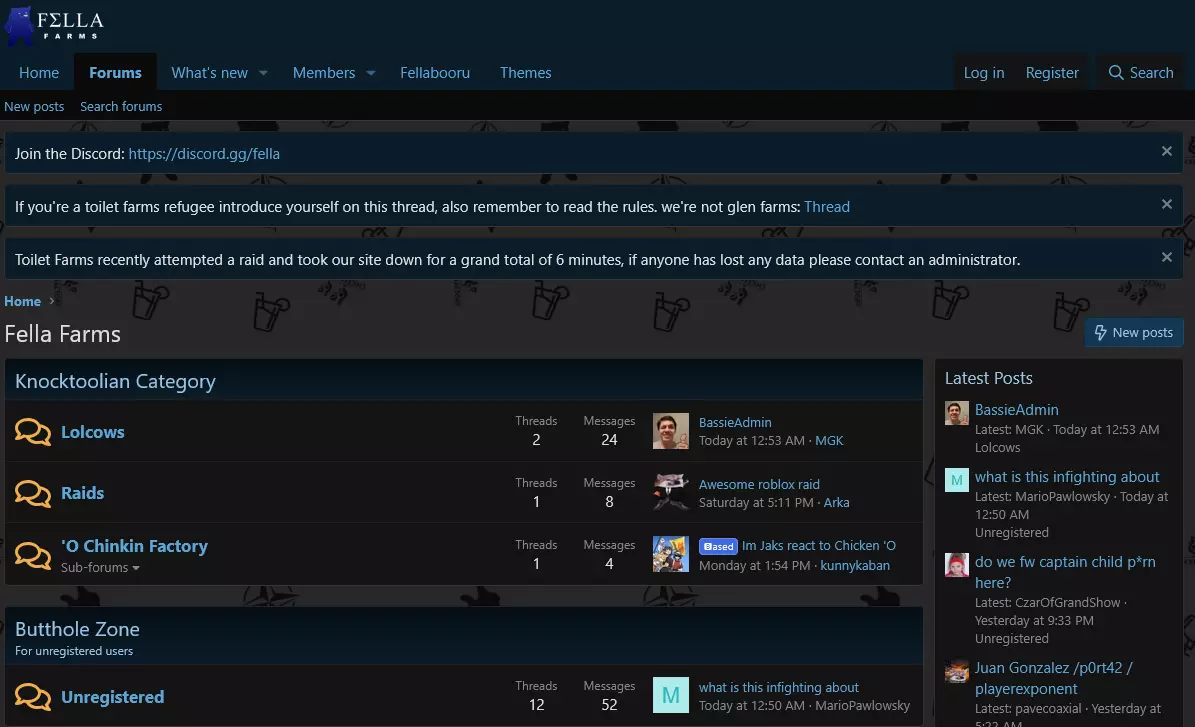Click the Based prefix label
Image resolution: width=1195 pixels, height=727 pixels.
tap(718, 546)
